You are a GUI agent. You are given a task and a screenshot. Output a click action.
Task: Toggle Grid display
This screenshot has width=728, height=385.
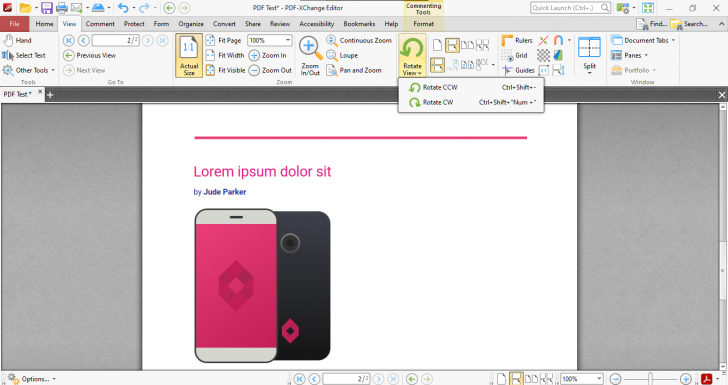514,55
